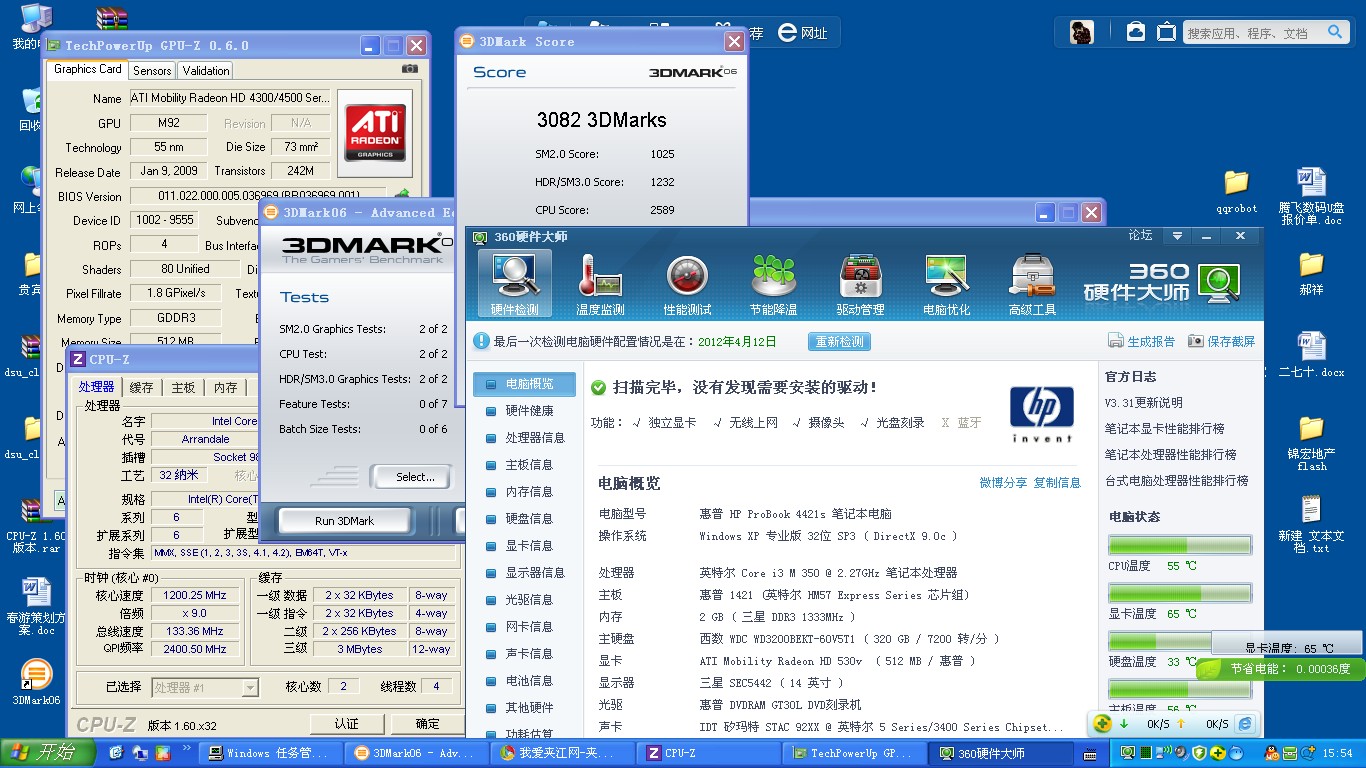
Task: Open 笔记本显卡性能排行榜 link
Action: 1164,428
